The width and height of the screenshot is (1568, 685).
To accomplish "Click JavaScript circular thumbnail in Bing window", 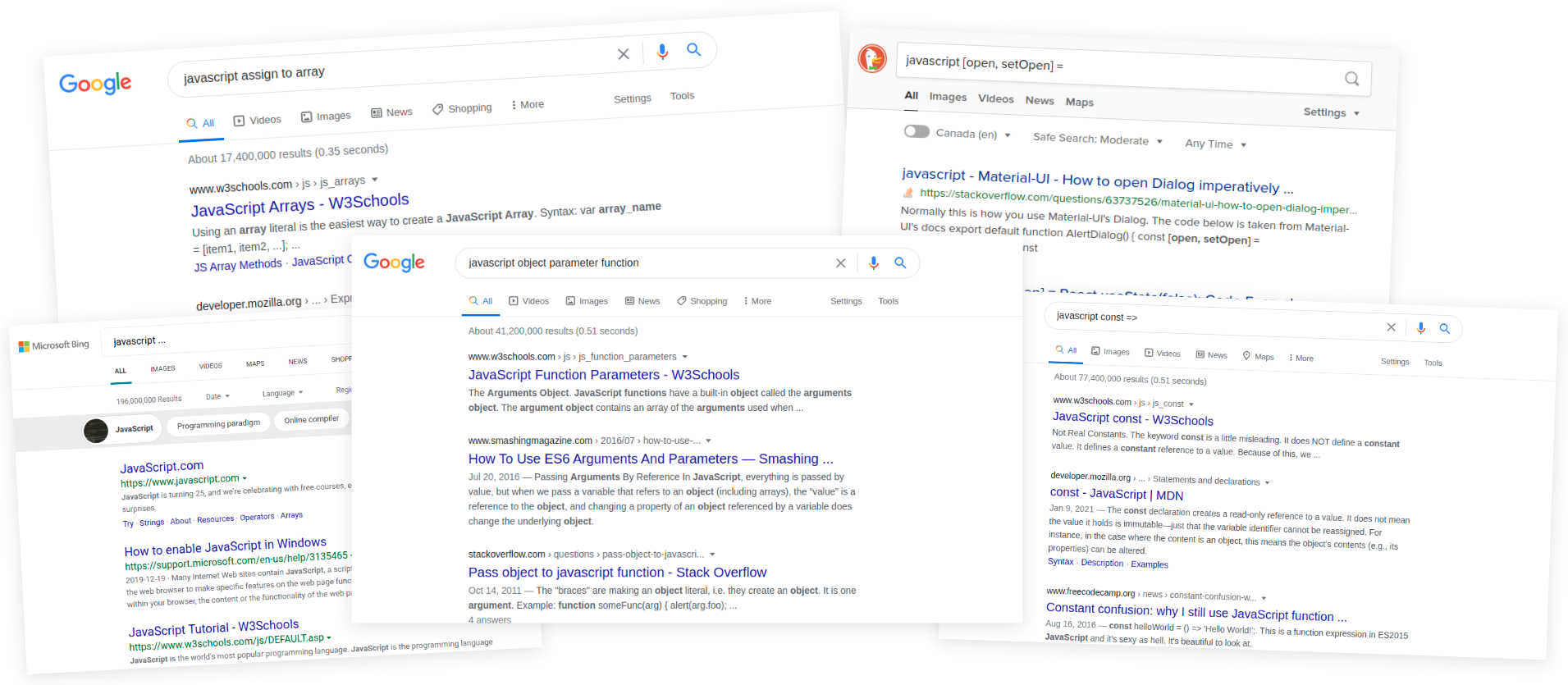I will [96, 431].
